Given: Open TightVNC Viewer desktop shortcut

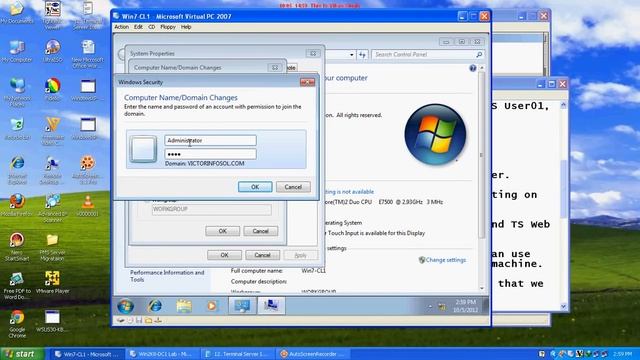Looking at the screenshot, I should pyautogui.click(x=52, y=15).
